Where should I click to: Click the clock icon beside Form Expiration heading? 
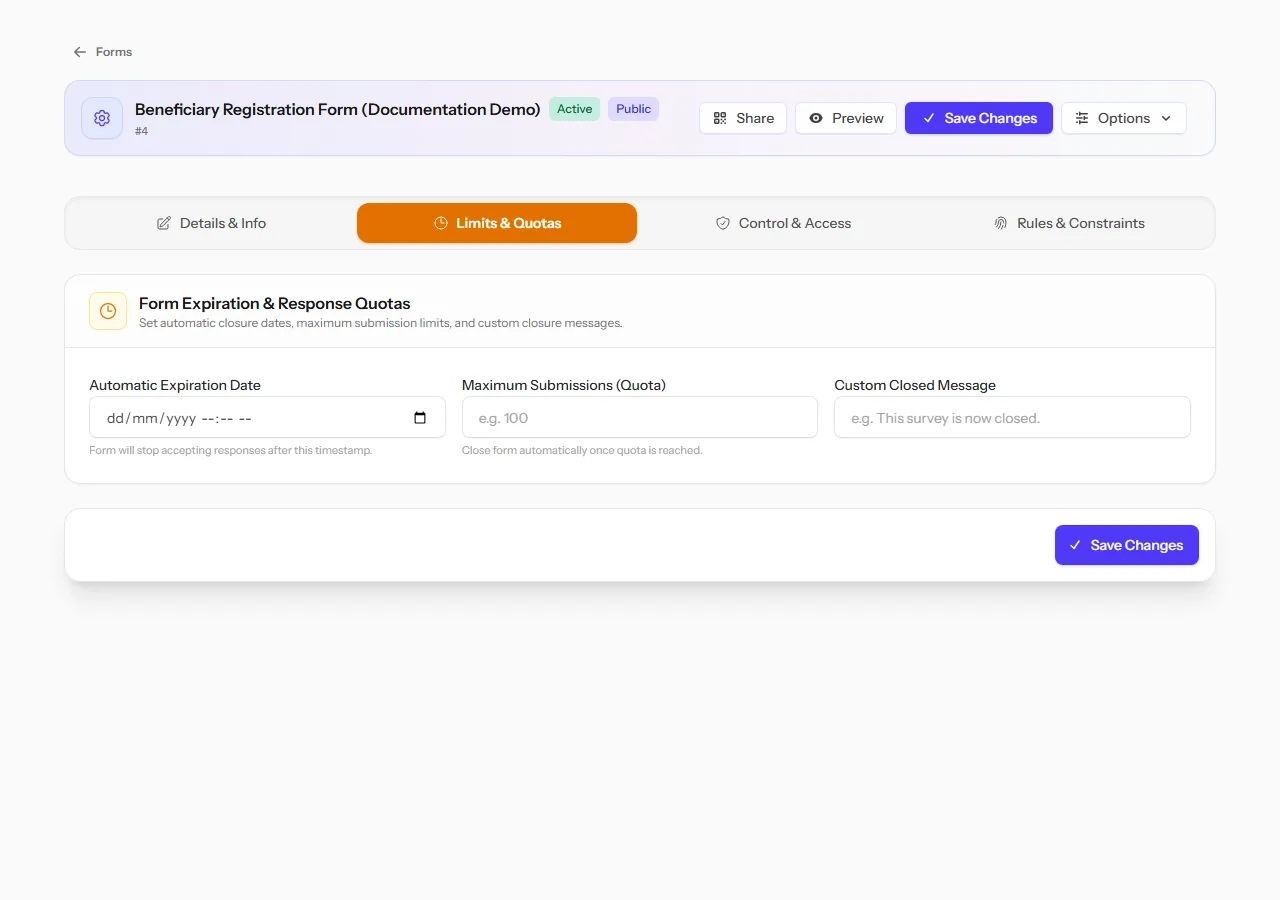108,311
